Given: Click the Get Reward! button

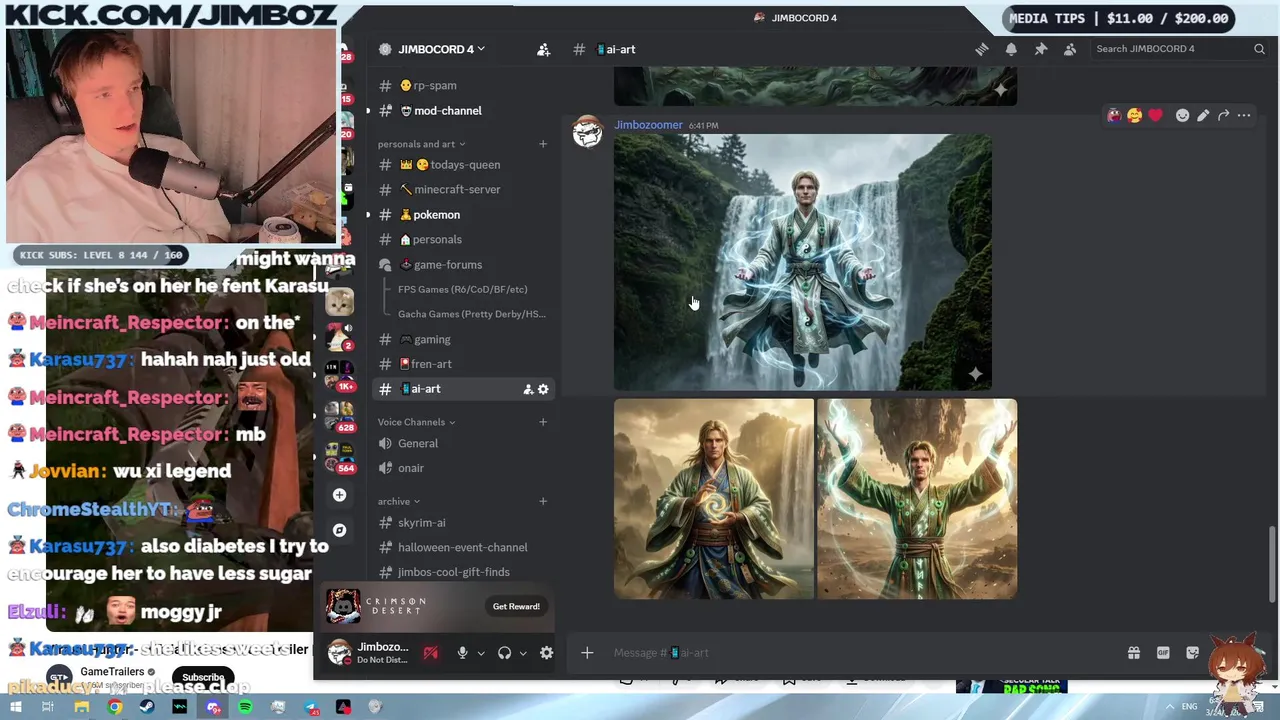Looking at the screenshot, I should tap(516, 607).
